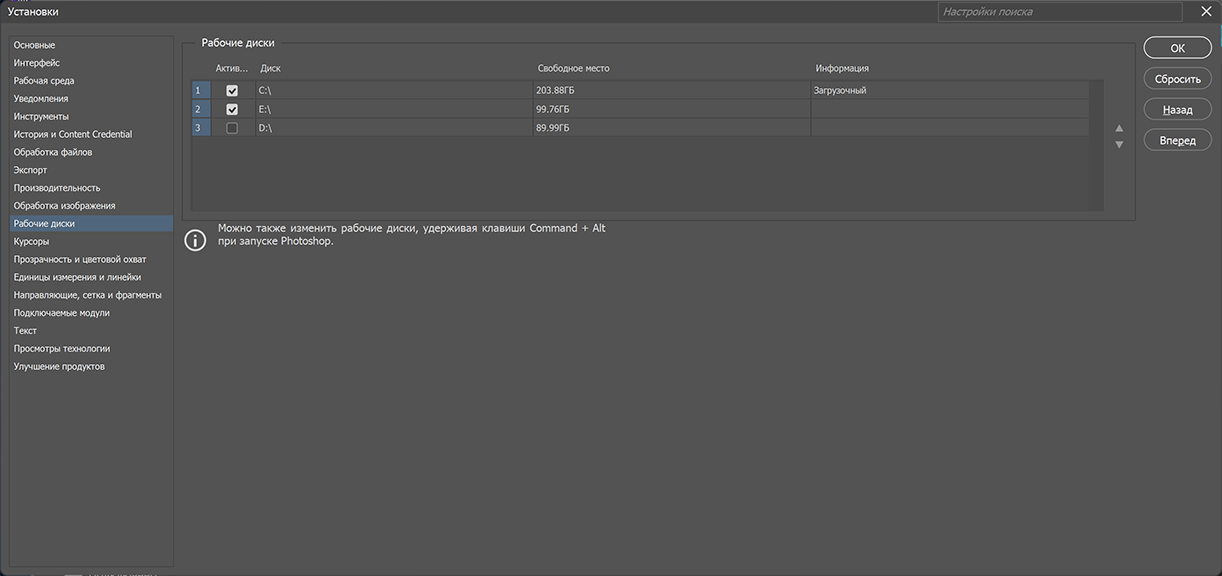This screenshot has height=576, width=1222.
Task: Enable the active checkbox for disk D:\
Action: [x=232, y=128]
